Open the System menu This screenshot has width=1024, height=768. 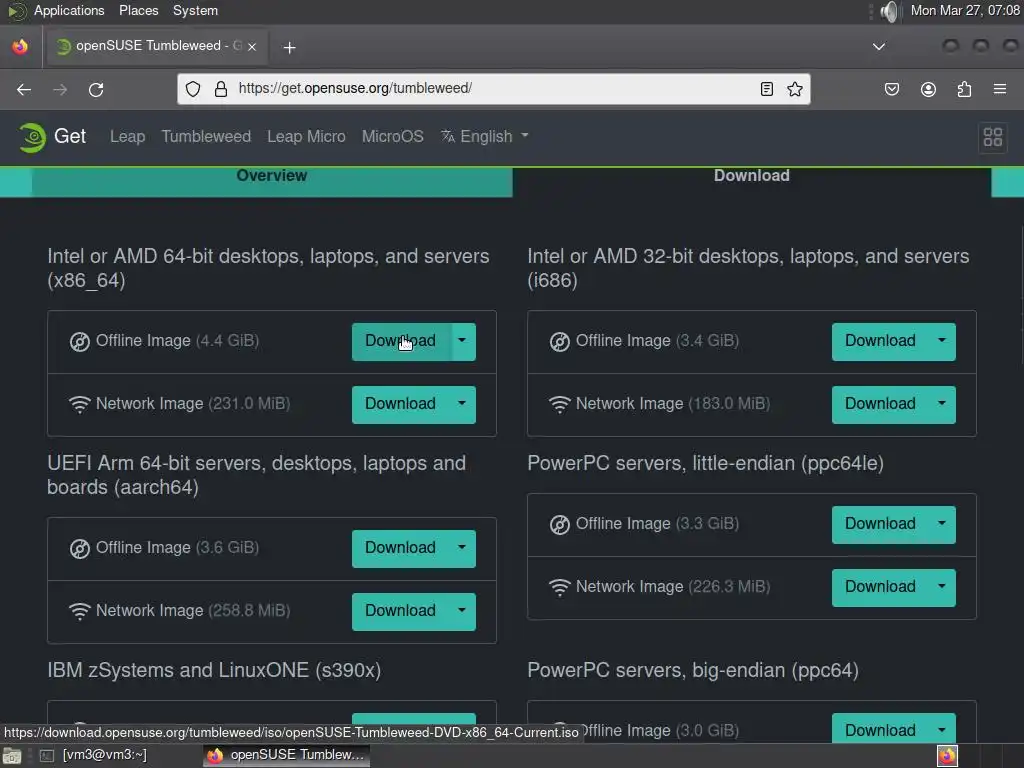(195, 10)
